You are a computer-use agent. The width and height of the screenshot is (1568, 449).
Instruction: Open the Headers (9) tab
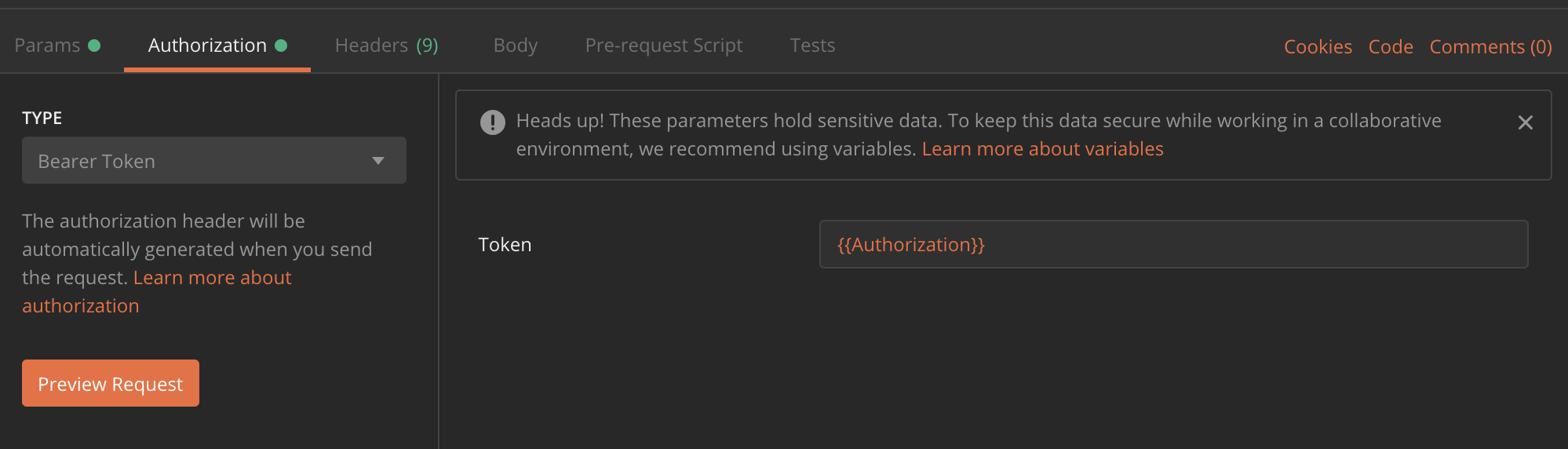coord(386,46)
